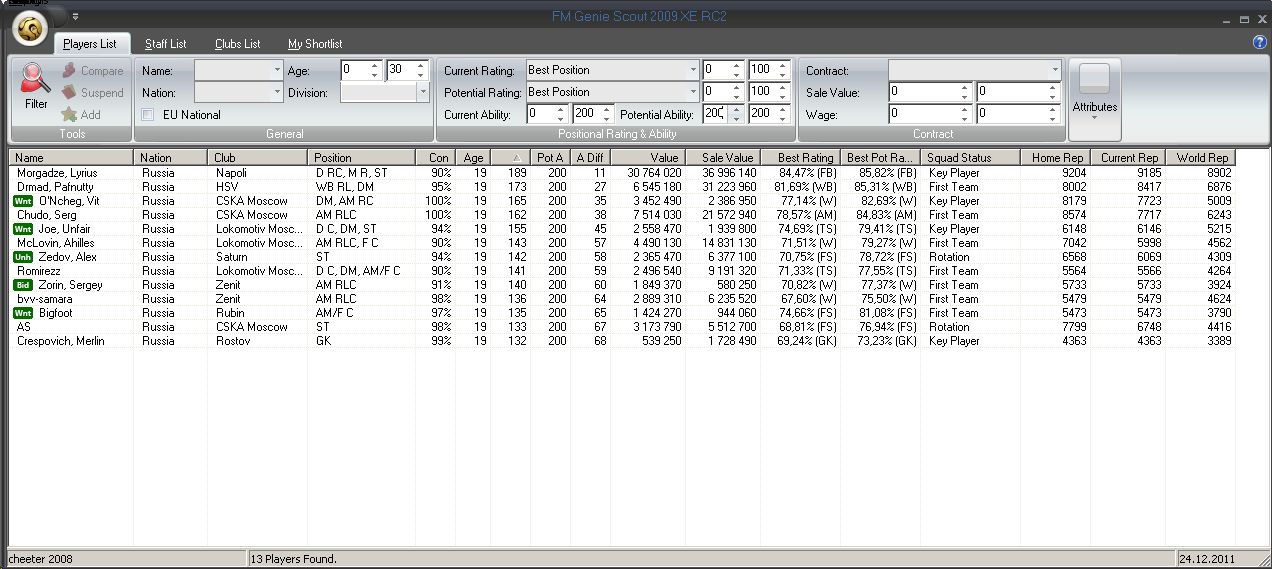Click the Suspend tool icon

[x=69, y=93]
